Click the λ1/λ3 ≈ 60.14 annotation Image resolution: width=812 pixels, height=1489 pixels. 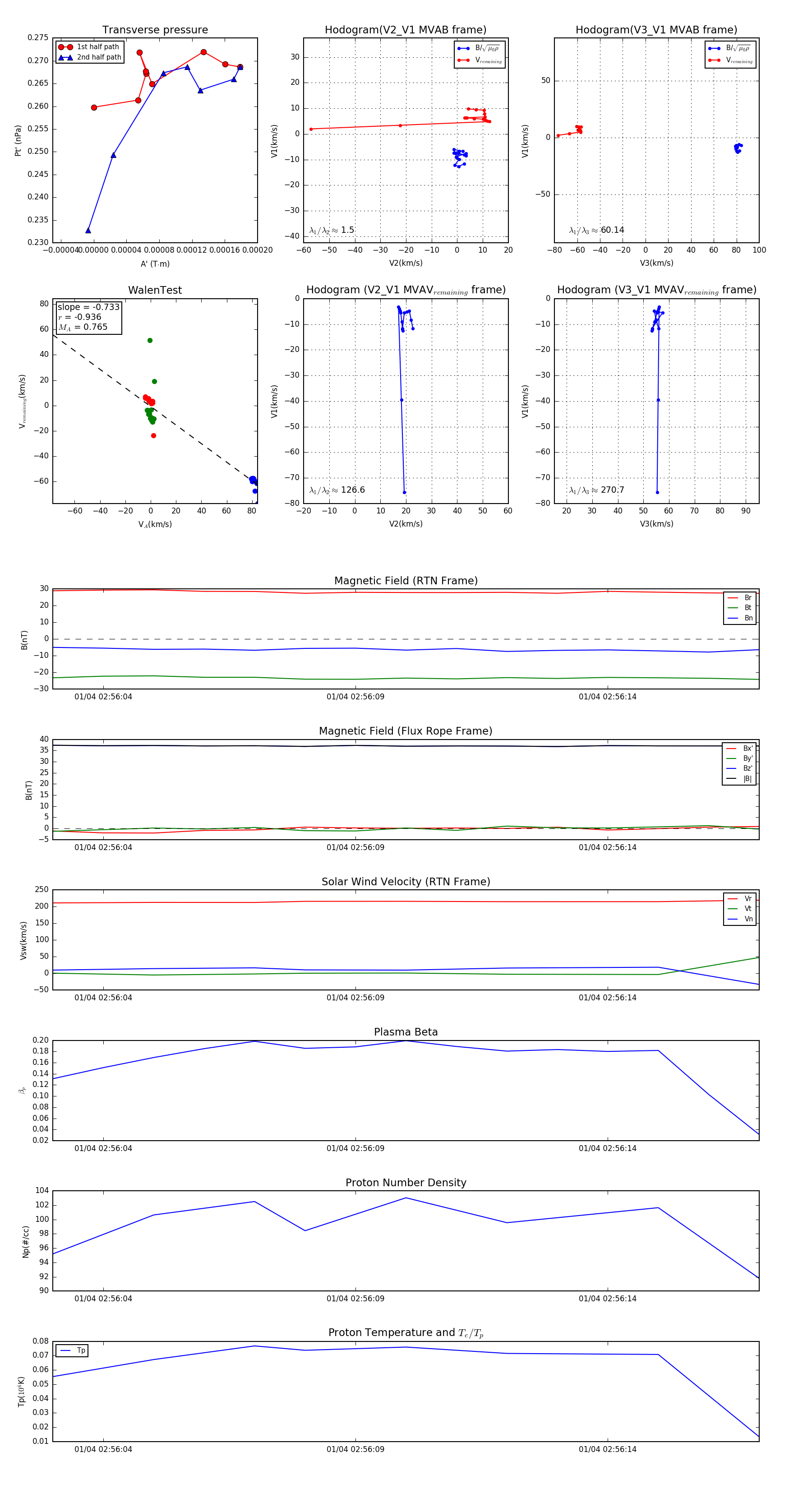(596, 230)
